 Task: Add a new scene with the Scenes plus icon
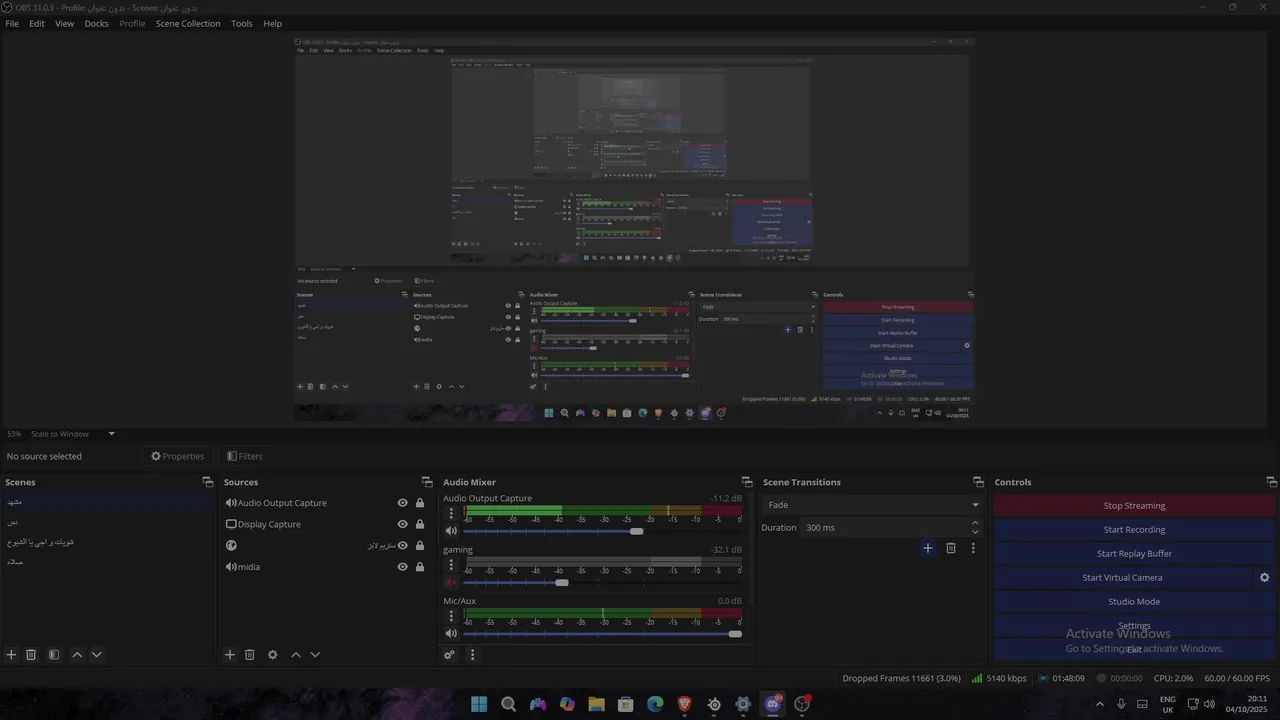coord(11,655)
